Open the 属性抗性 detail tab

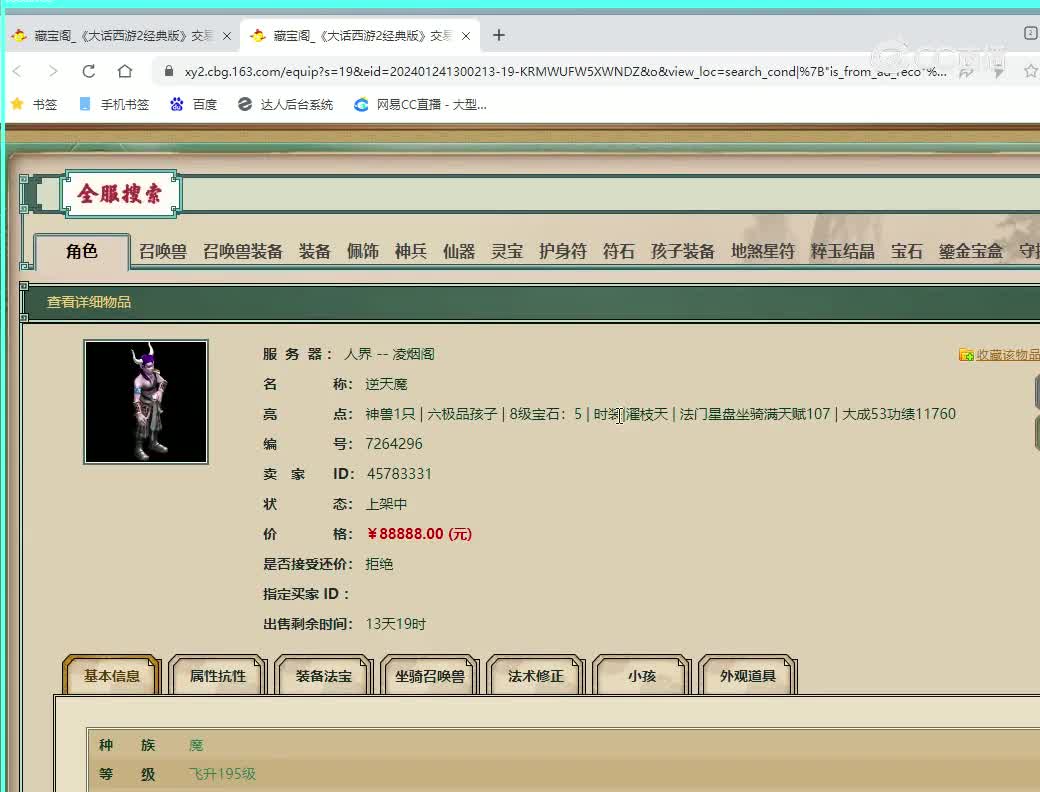218,676
